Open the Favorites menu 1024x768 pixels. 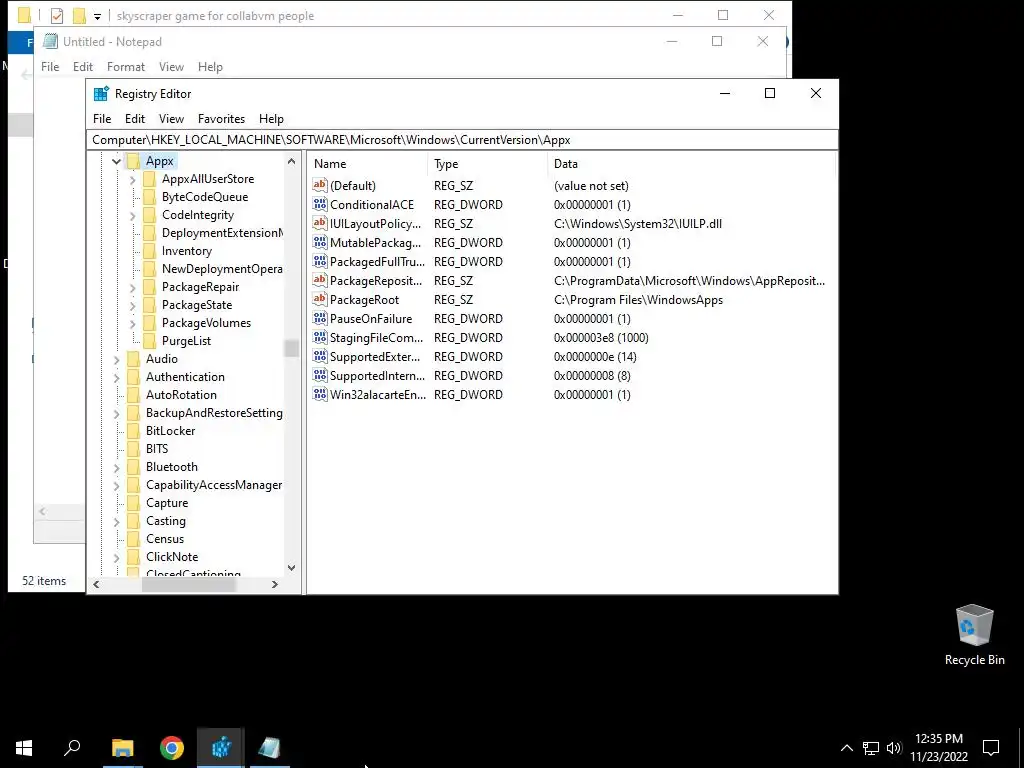click(221, 119)
